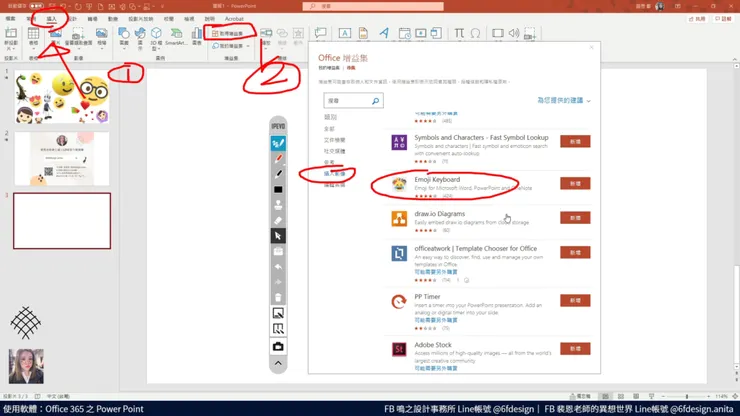Click the Symbol omega icon
740x416 pixels.
pyautogui.click(x=475, y=33)
